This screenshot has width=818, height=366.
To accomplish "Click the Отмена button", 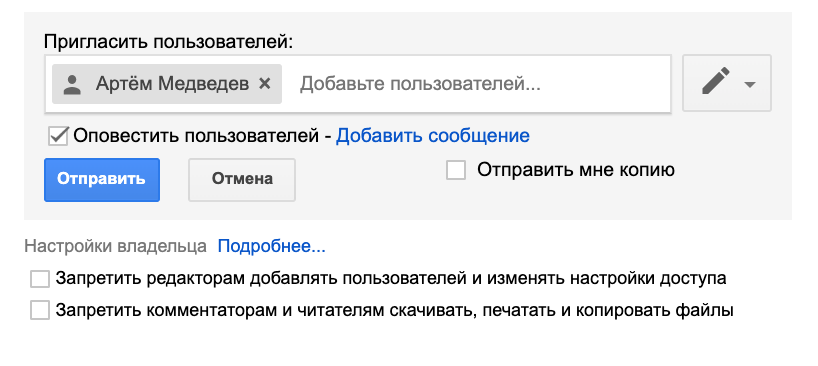I will coord(242,179).
